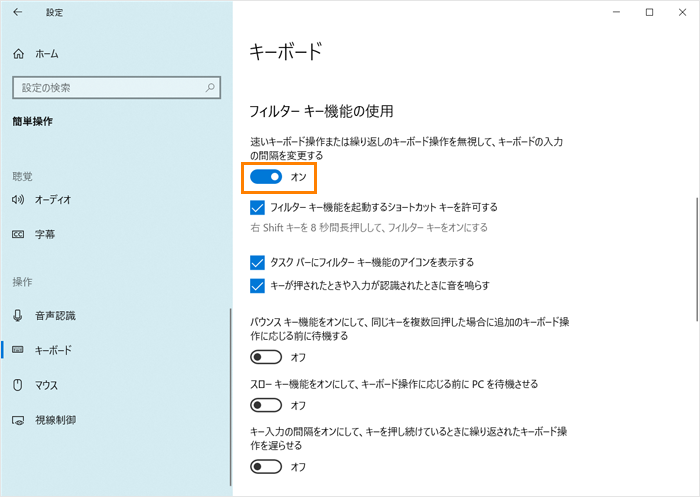Close the 設定 window

click(x=682, y=13)
